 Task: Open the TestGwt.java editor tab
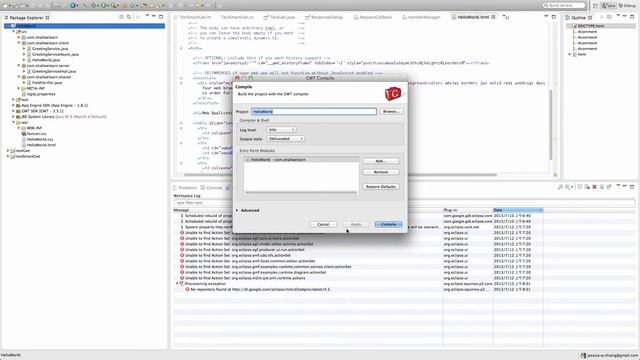[x=279, y=17]
